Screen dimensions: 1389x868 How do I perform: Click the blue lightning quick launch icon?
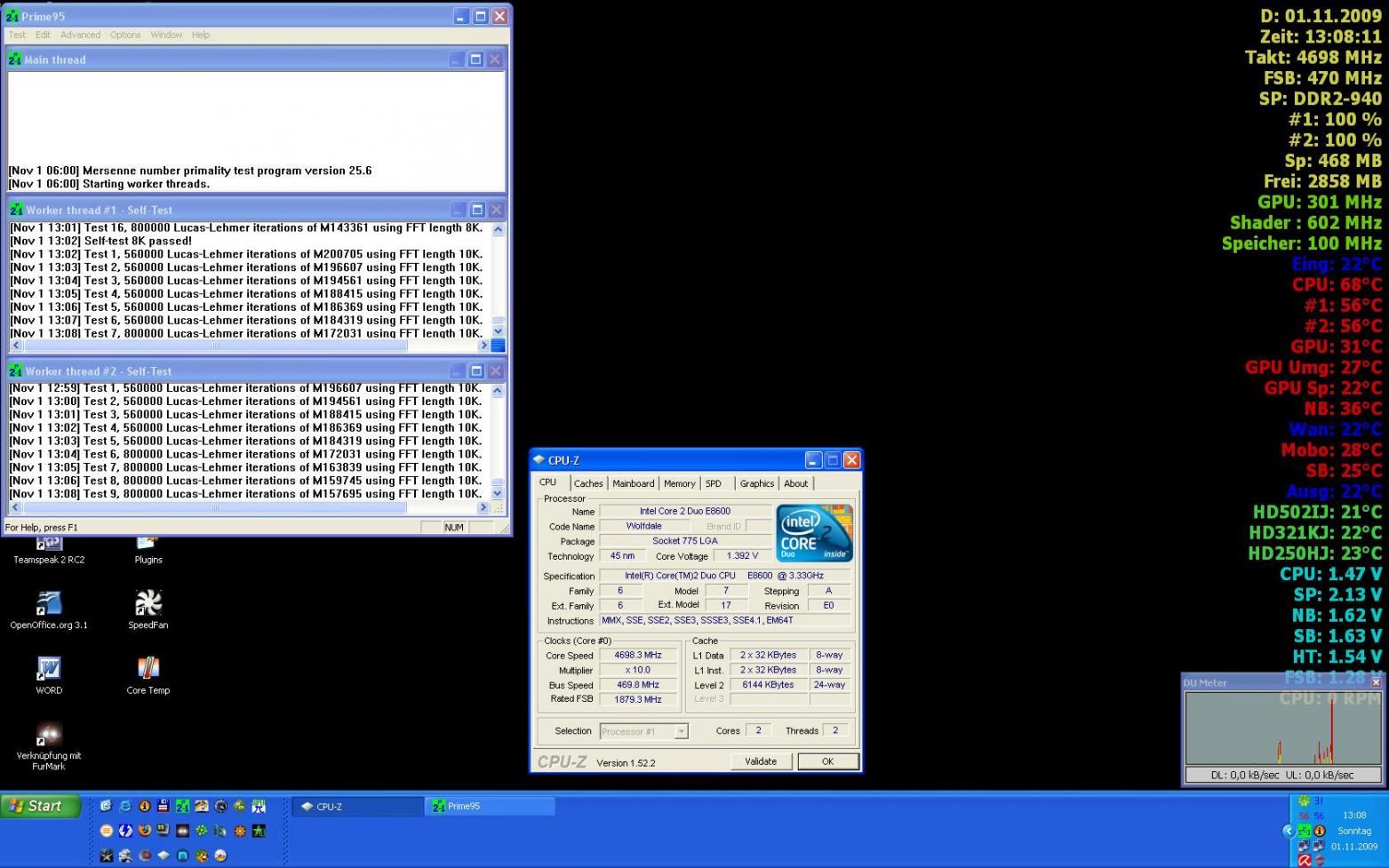click(125, 831)
